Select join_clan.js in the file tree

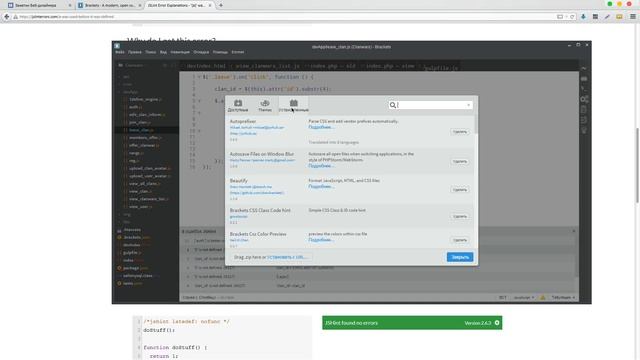tap(139, 122)
